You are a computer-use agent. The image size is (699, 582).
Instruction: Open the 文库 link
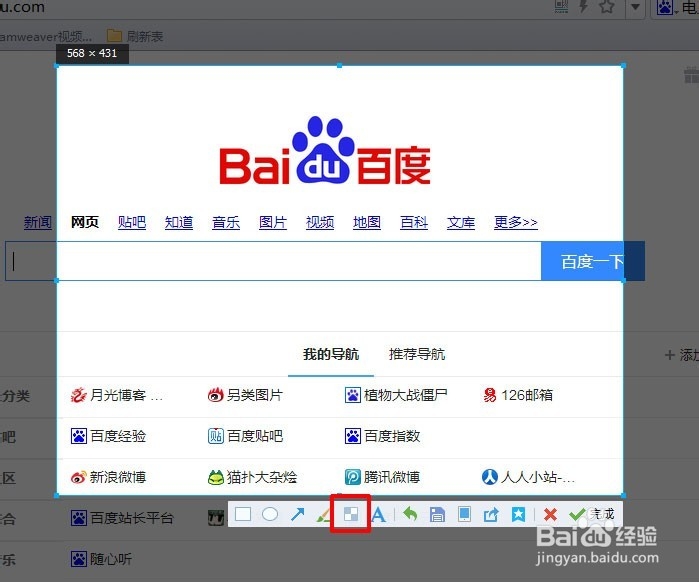point(461,222)
